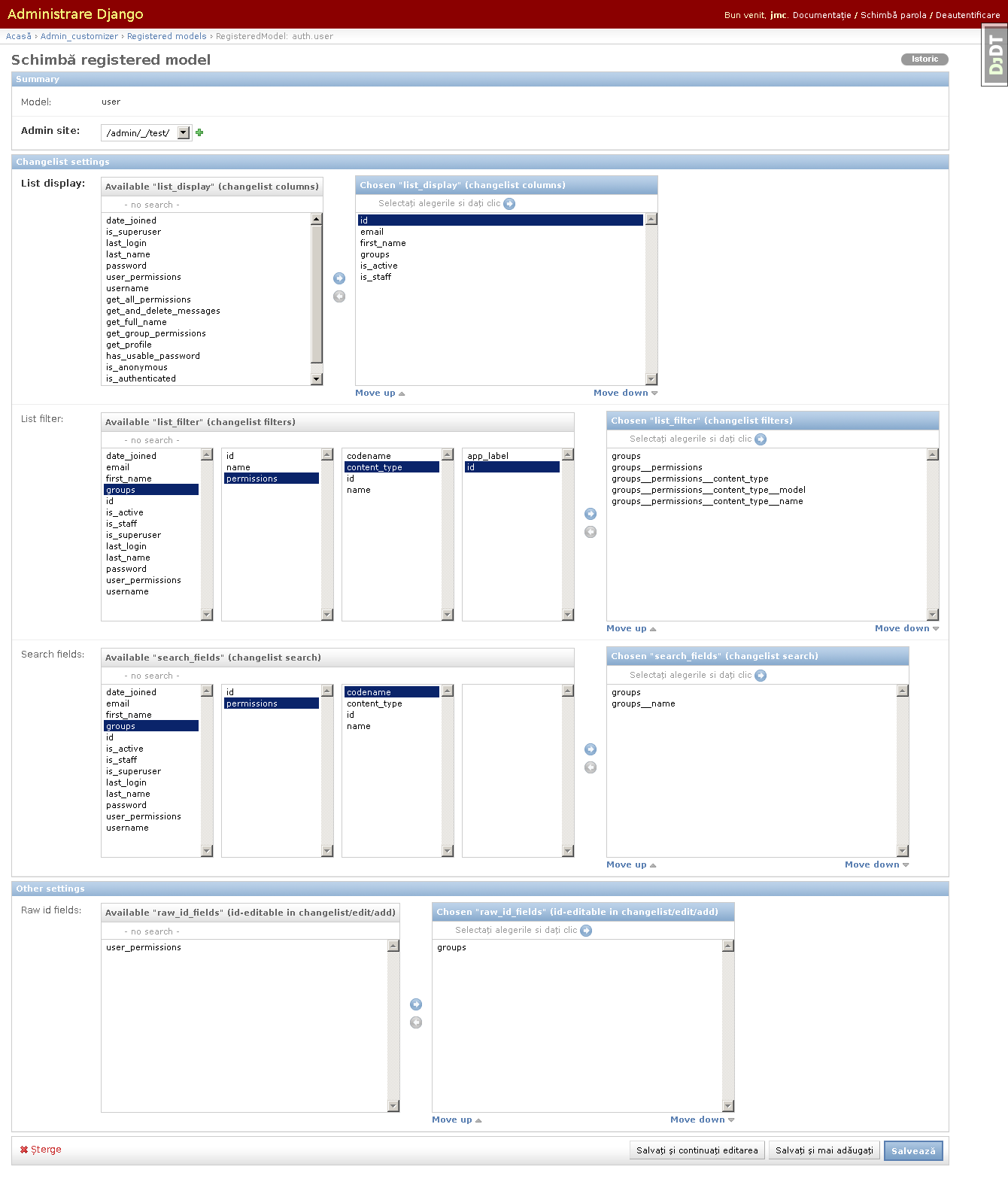Select codename in search_fields third column

click(x=392, y=692)
